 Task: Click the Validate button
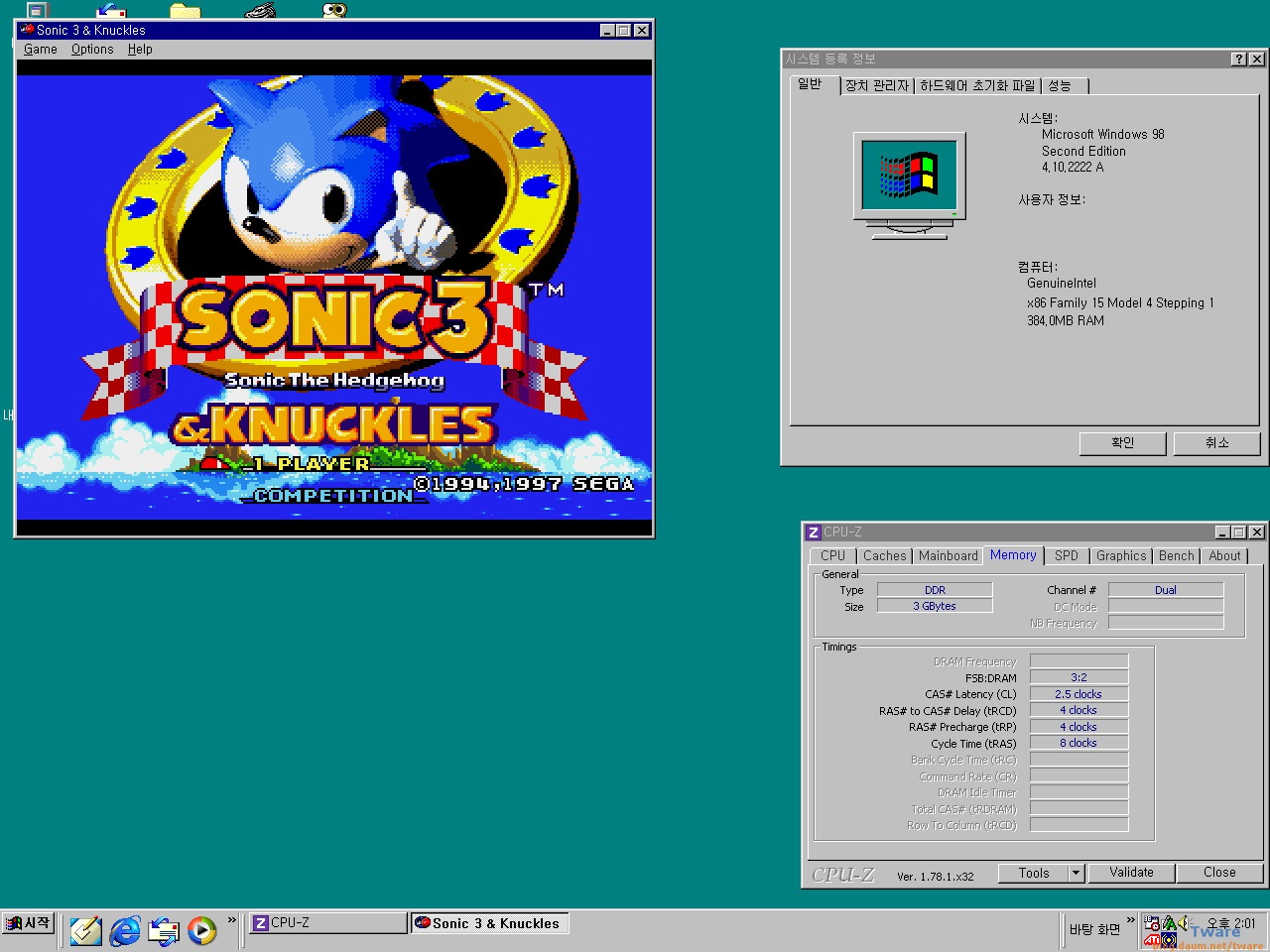[x=1131, y=873]
